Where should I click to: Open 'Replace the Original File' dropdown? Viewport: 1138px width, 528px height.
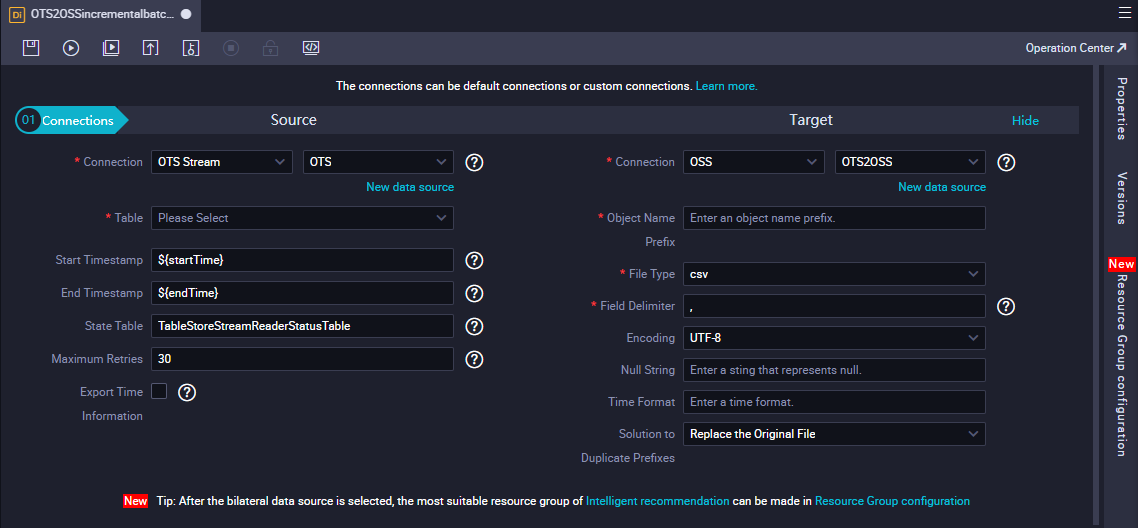(834, 434)
